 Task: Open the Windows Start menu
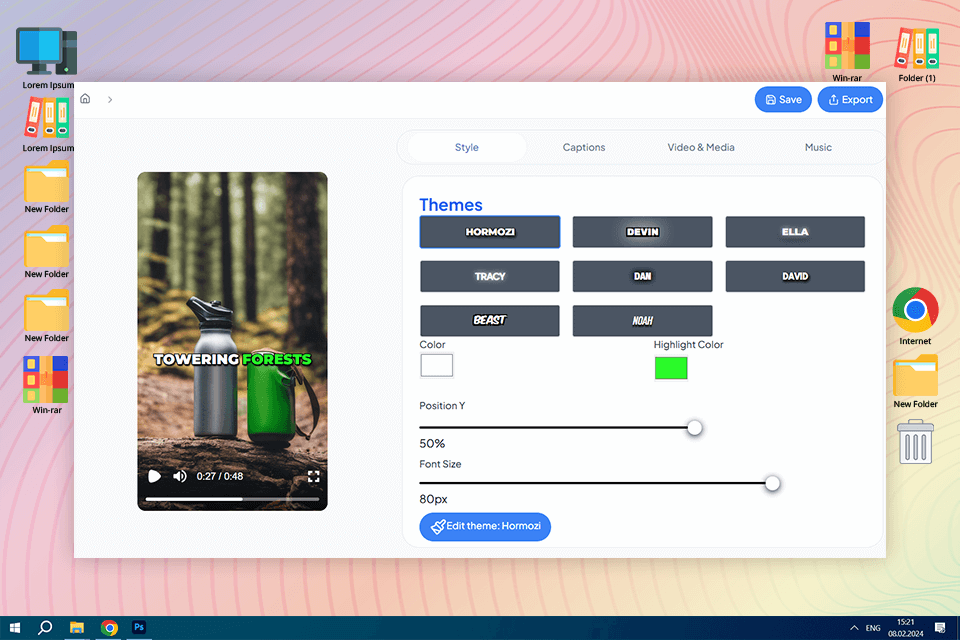click(15, 628)
